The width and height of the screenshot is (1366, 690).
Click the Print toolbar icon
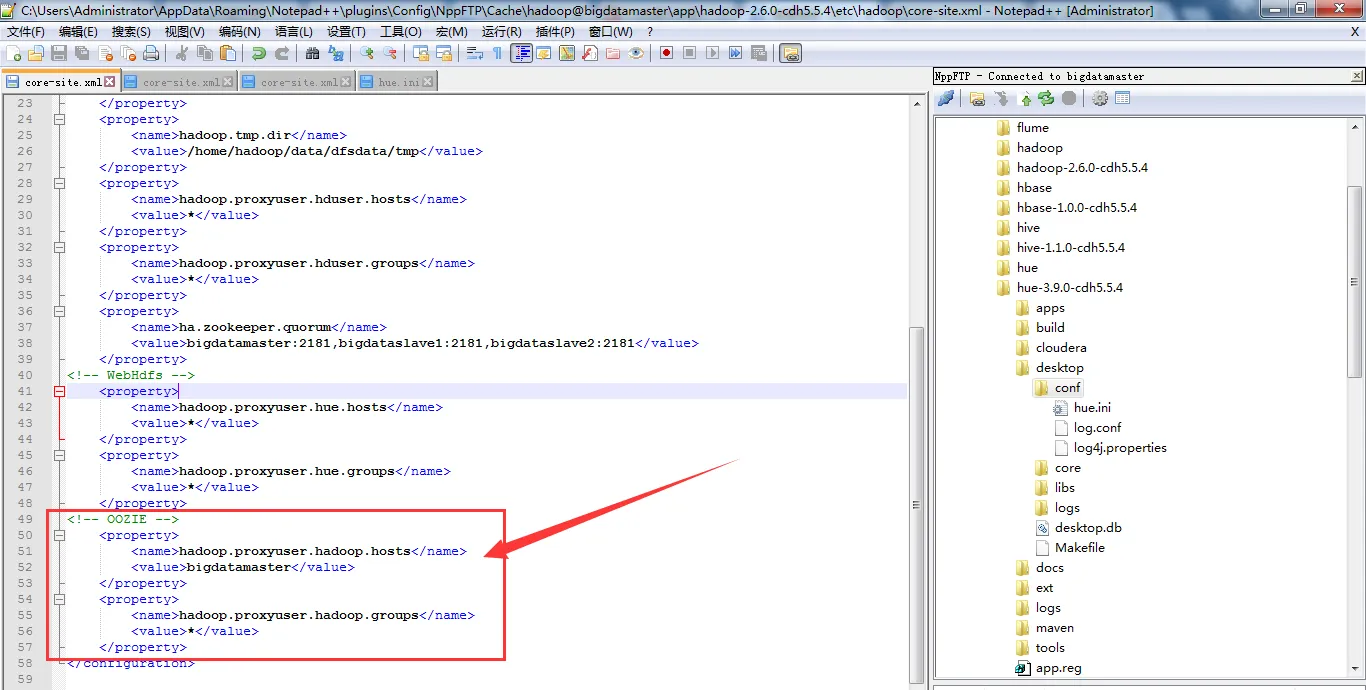pyautogui.click(x=150, y=53)
